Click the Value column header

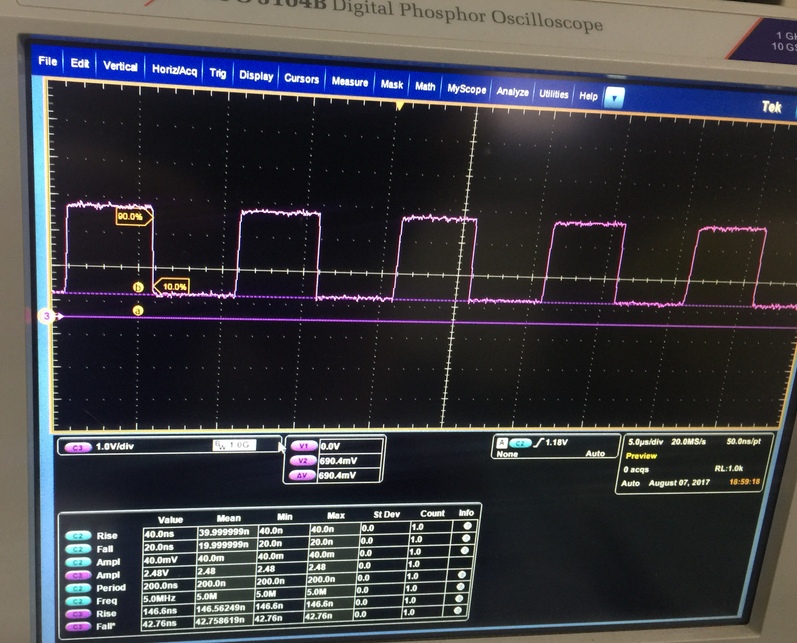[x=170, y=520]
